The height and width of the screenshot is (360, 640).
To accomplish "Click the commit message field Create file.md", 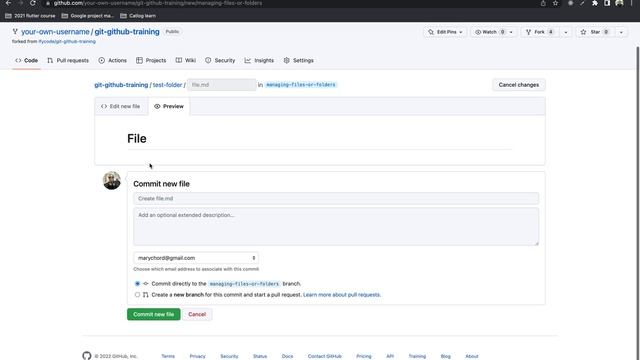I will click(x=336, y=198).
